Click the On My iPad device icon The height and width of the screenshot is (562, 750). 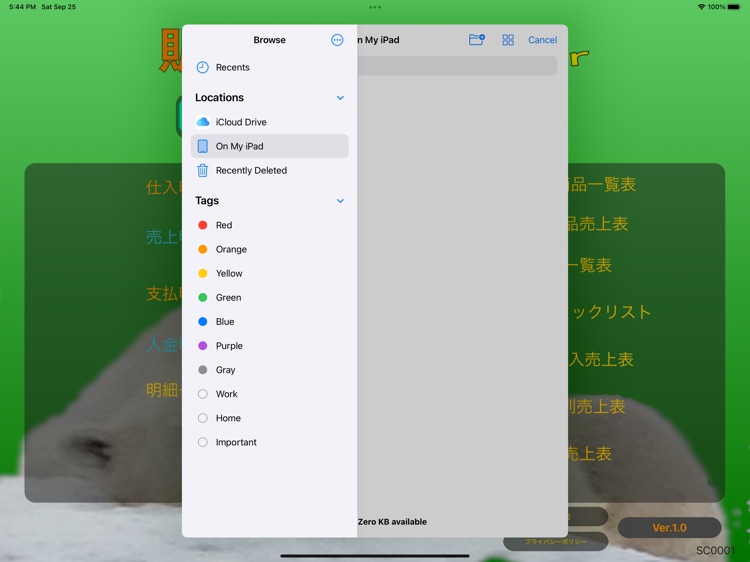[x=203, y=146]
